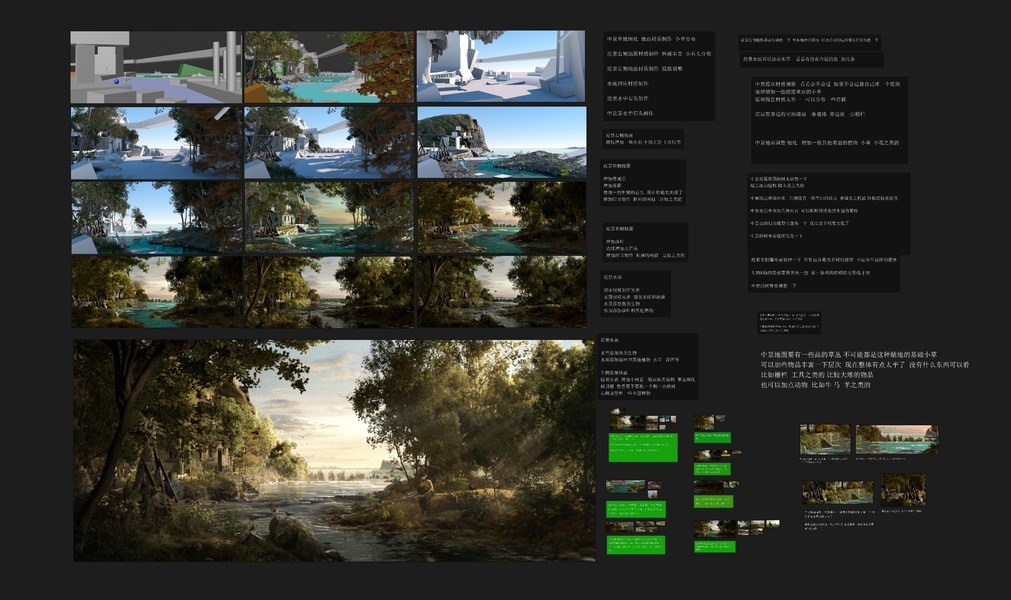The image size is (1011, 600).
Task: Select the rocky island cliff and sea thumbnail
Action: tap(502, 142)
